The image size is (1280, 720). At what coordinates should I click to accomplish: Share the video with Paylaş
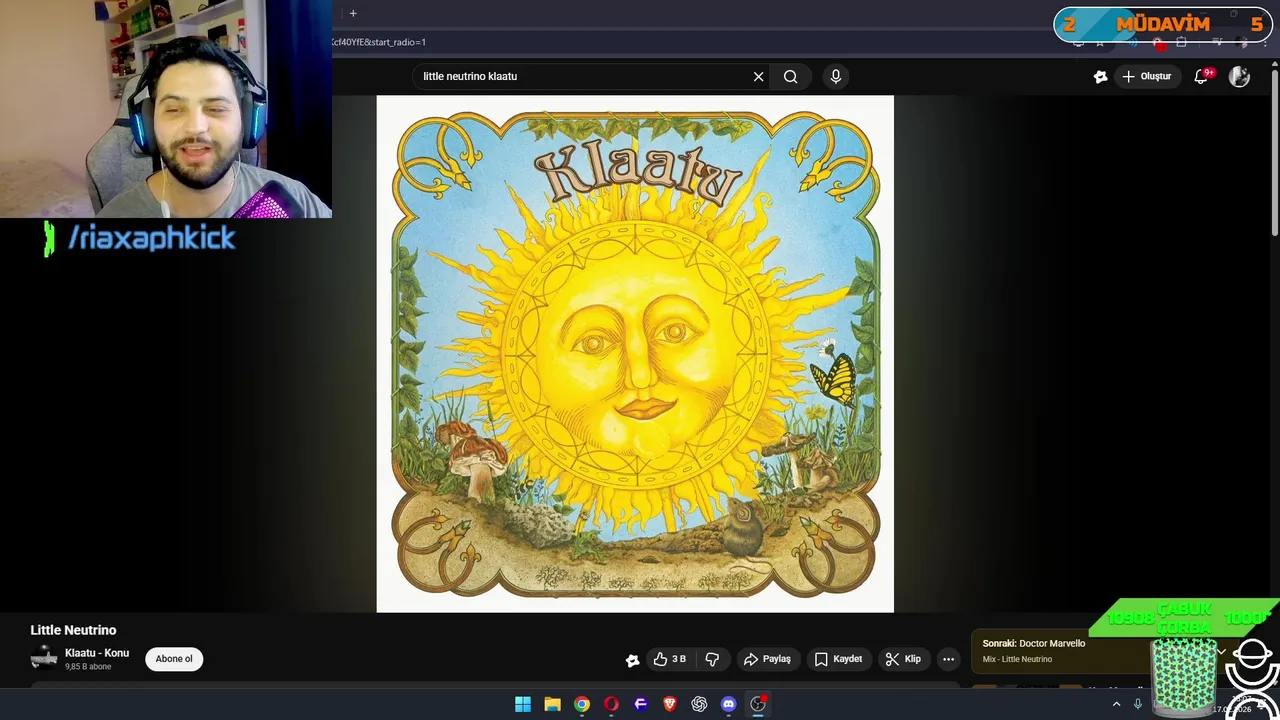pos(767,659)
